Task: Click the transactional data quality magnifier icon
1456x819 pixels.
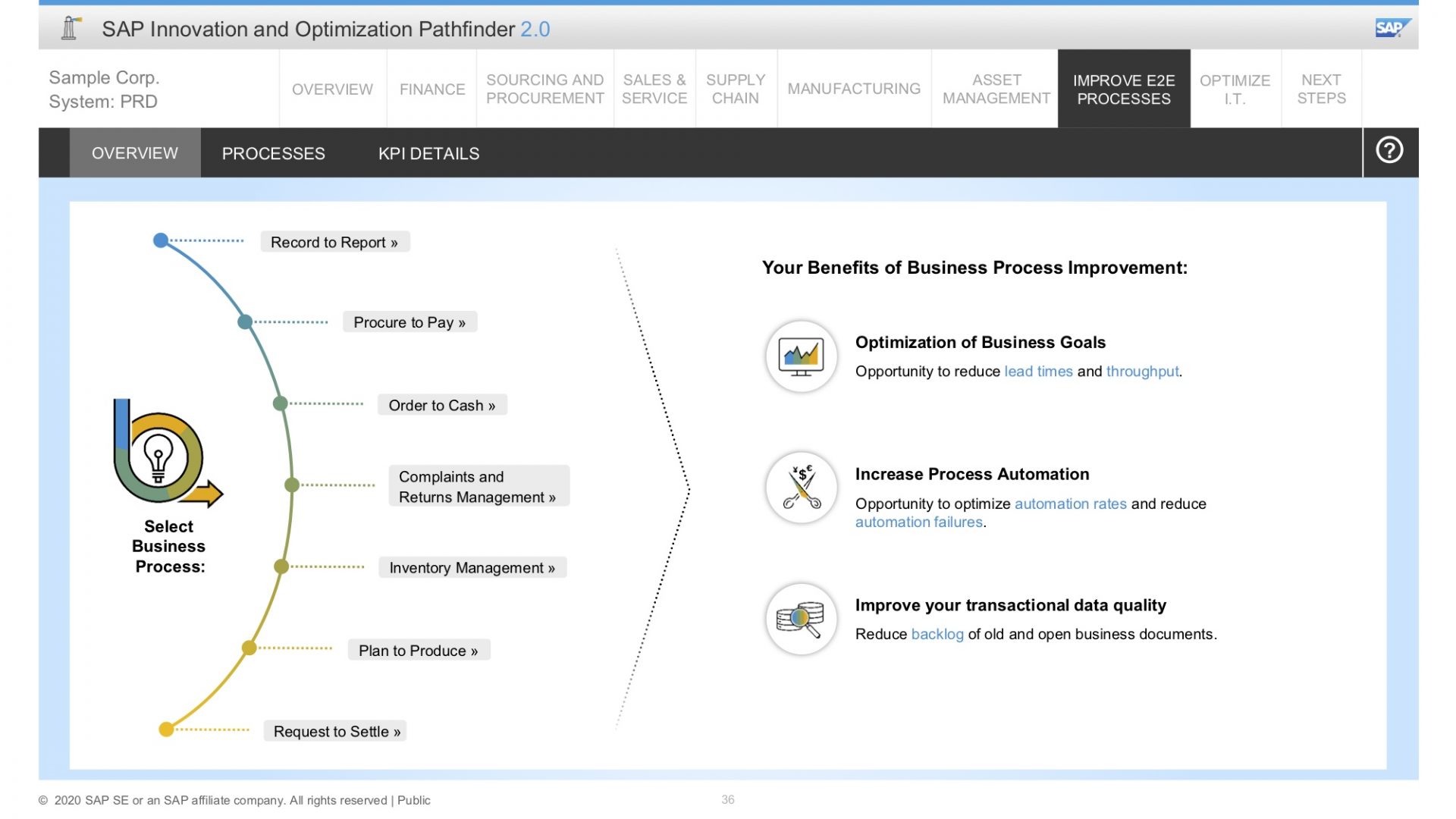Action: click(800, 618)
